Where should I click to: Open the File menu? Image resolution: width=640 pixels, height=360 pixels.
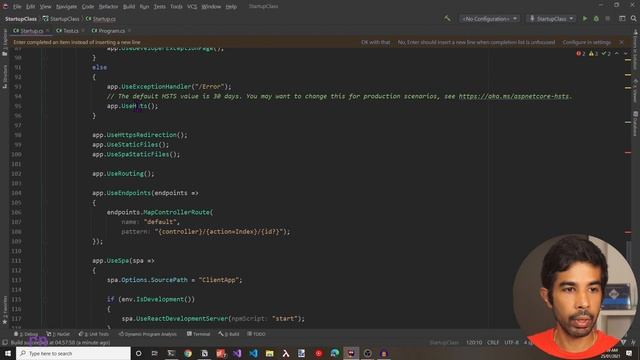[17, 7]
